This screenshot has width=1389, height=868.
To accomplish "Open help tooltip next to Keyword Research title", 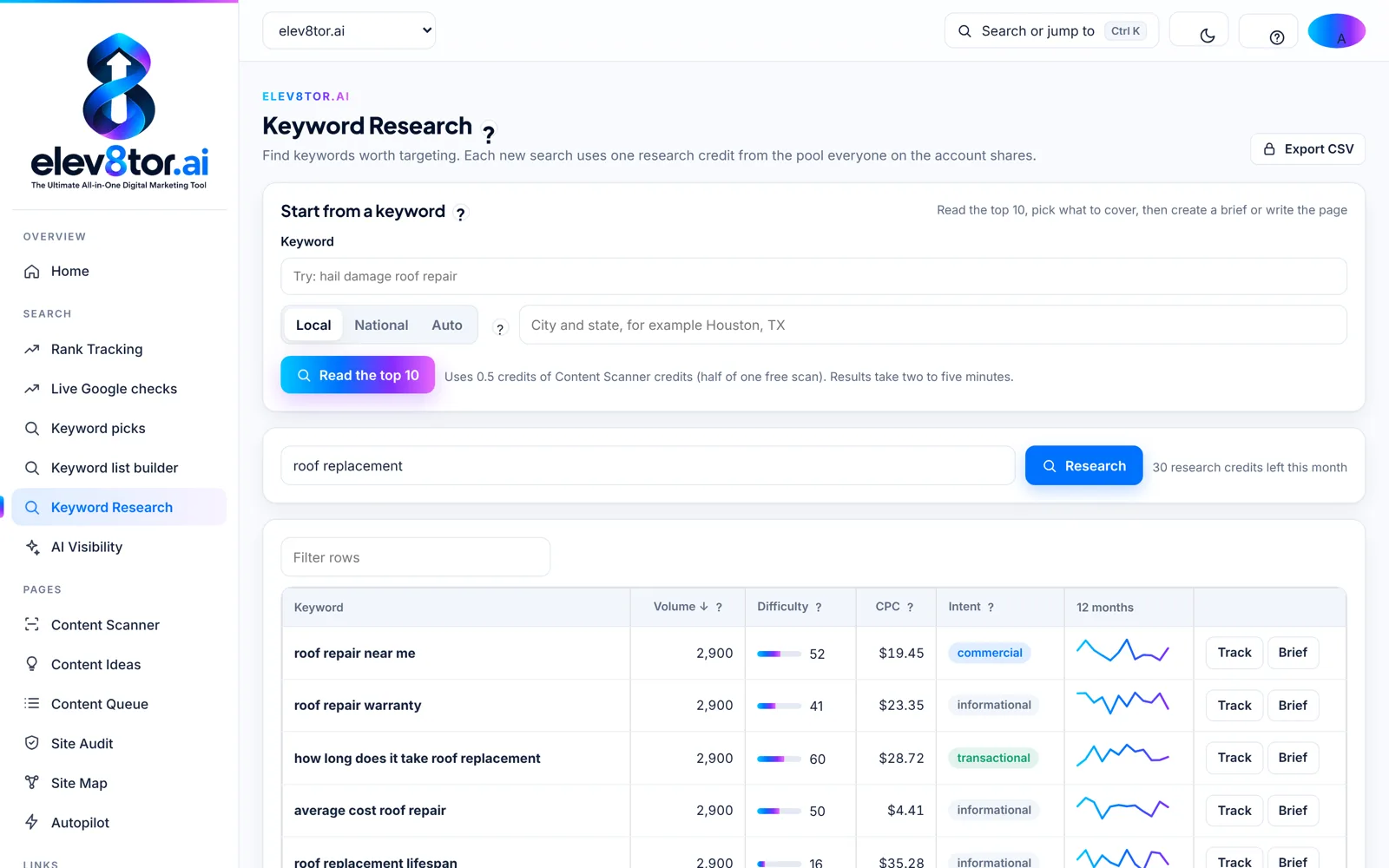I will click(x=489, y=134).
